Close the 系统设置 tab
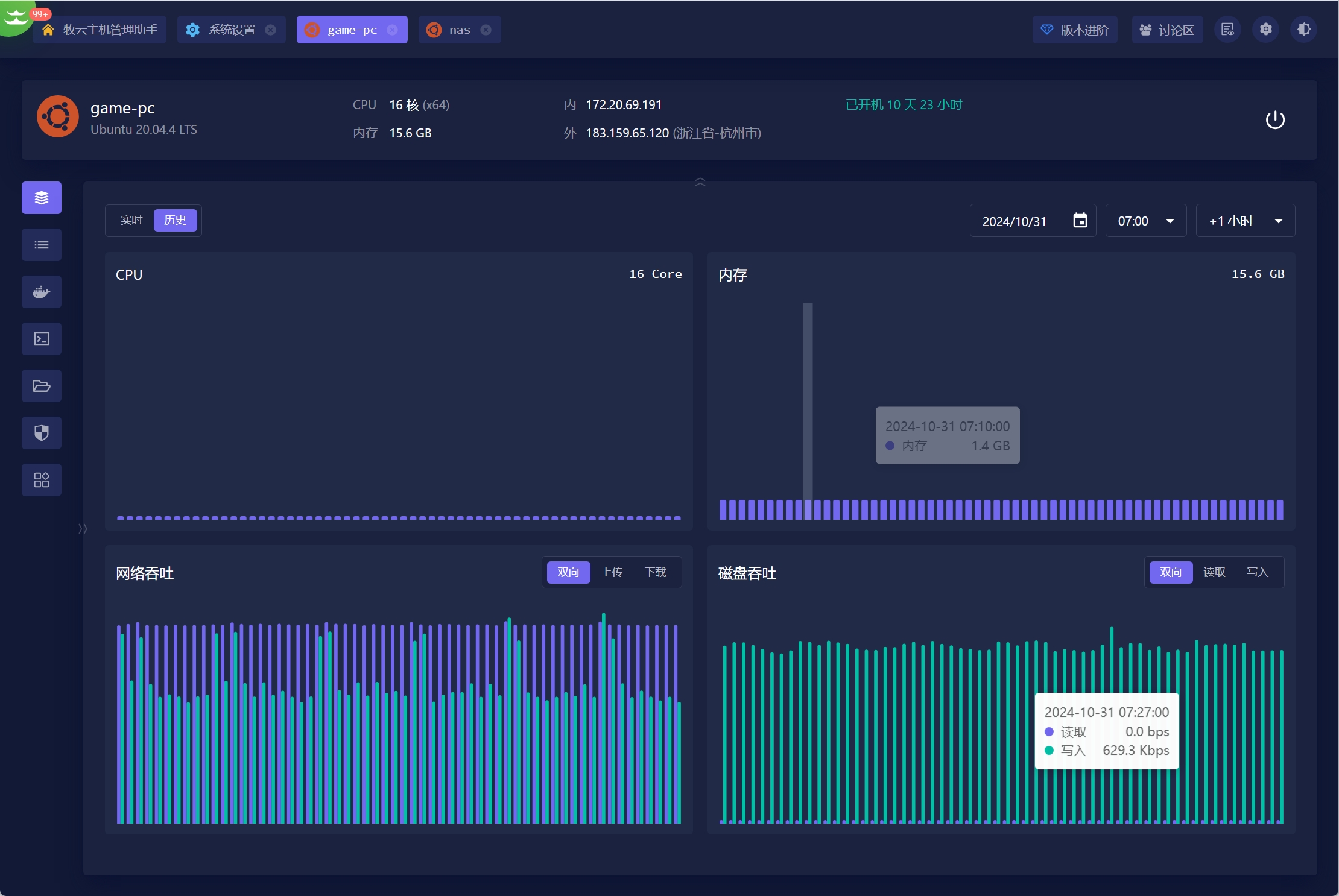The height and width of the screenshot is (896, 1339). pos(271,30)
